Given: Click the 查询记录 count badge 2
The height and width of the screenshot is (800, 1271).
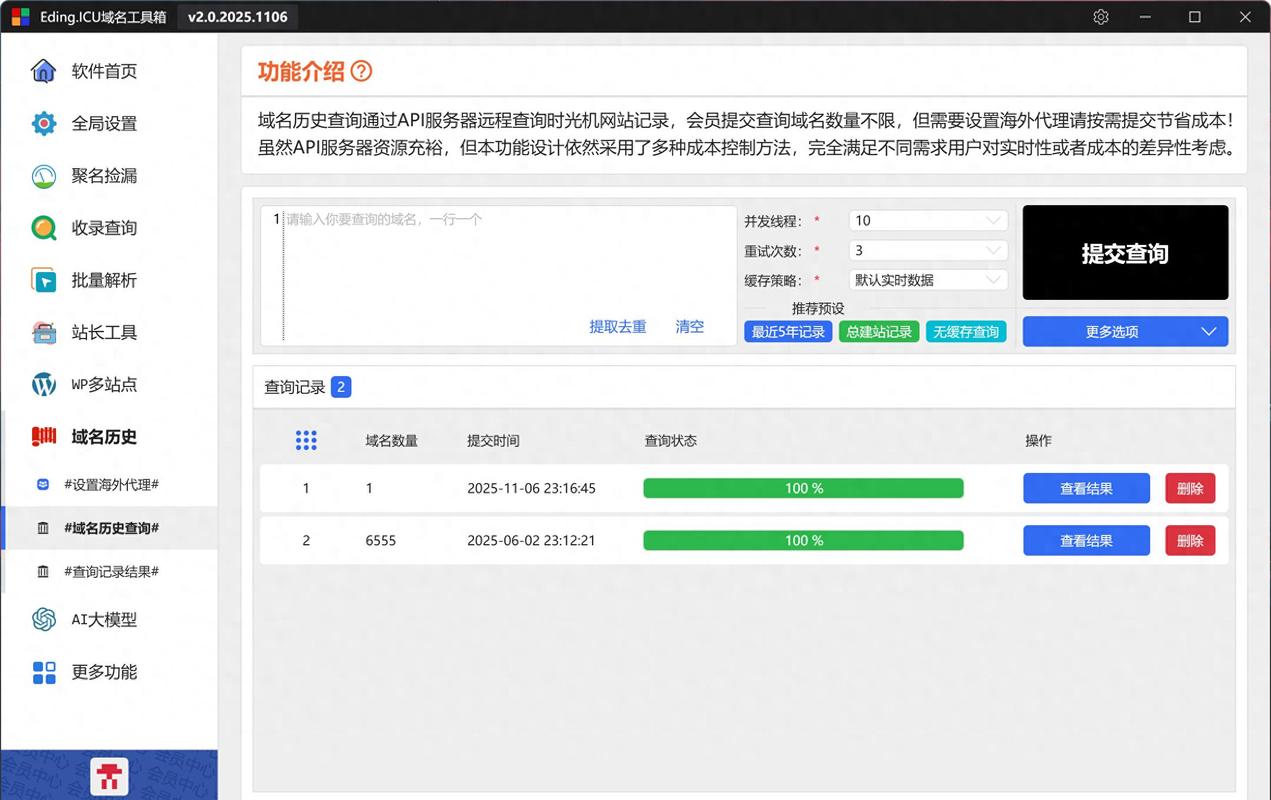Looking at the screenshot, I should [341, 387].
